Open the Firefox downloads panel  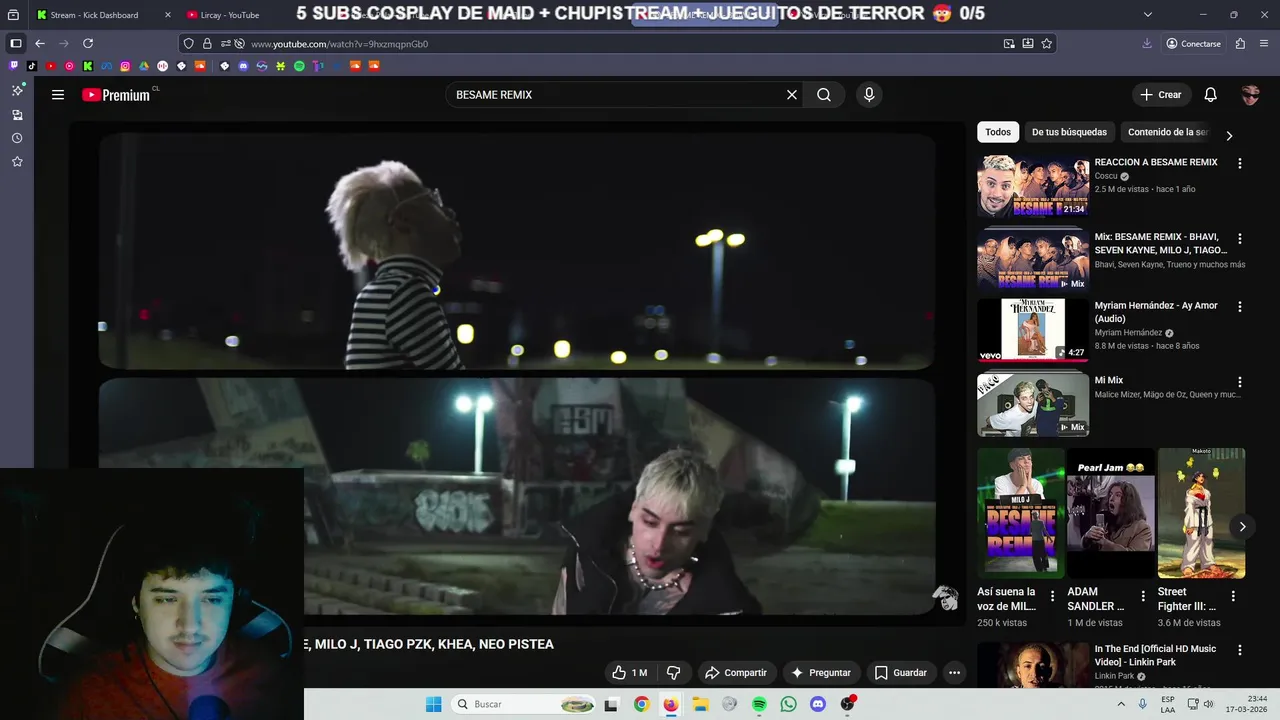tap(1147, 44)
